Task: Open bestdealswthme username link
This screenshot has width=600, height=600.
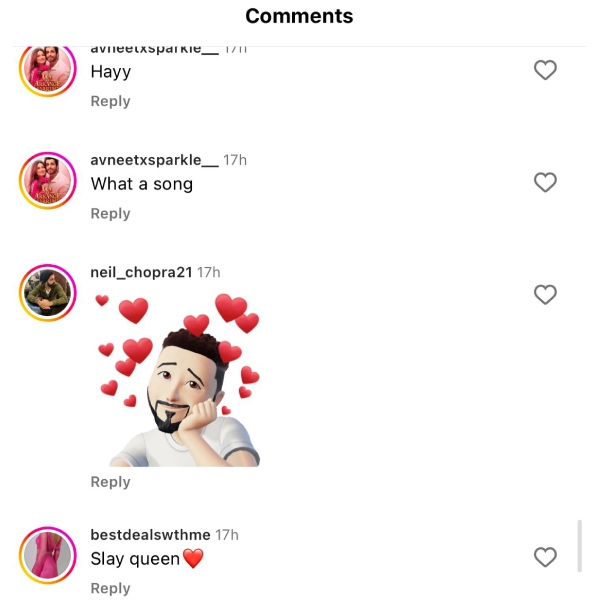Action: tap(150, 535)
